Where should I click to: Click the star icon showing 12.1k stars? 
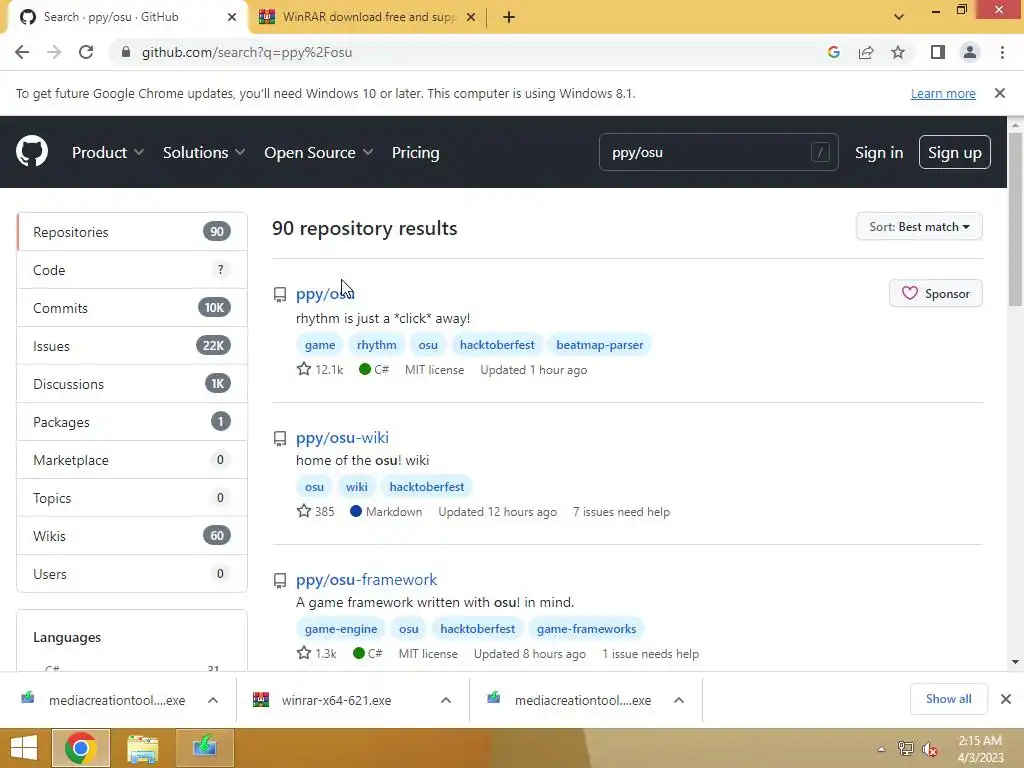coord(304,369)
